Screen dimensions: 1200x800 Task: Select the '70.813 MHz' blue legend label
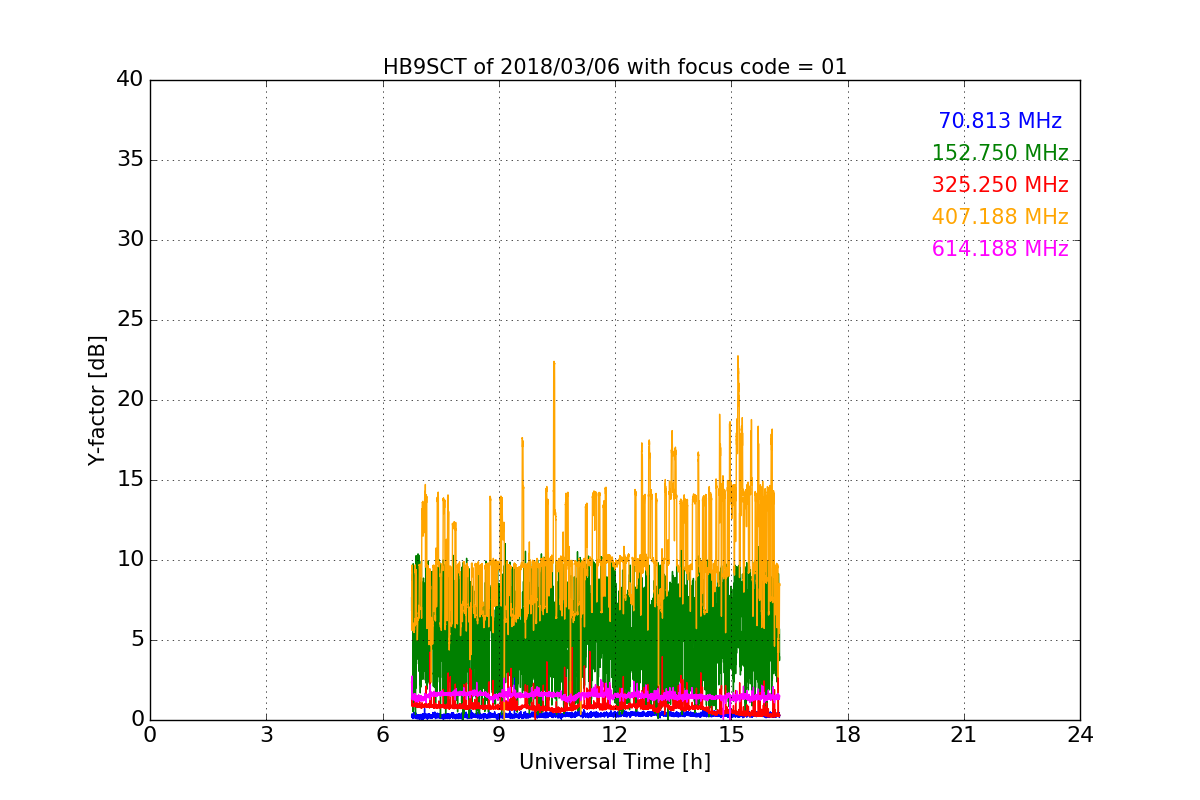[x=1000, y=121]
